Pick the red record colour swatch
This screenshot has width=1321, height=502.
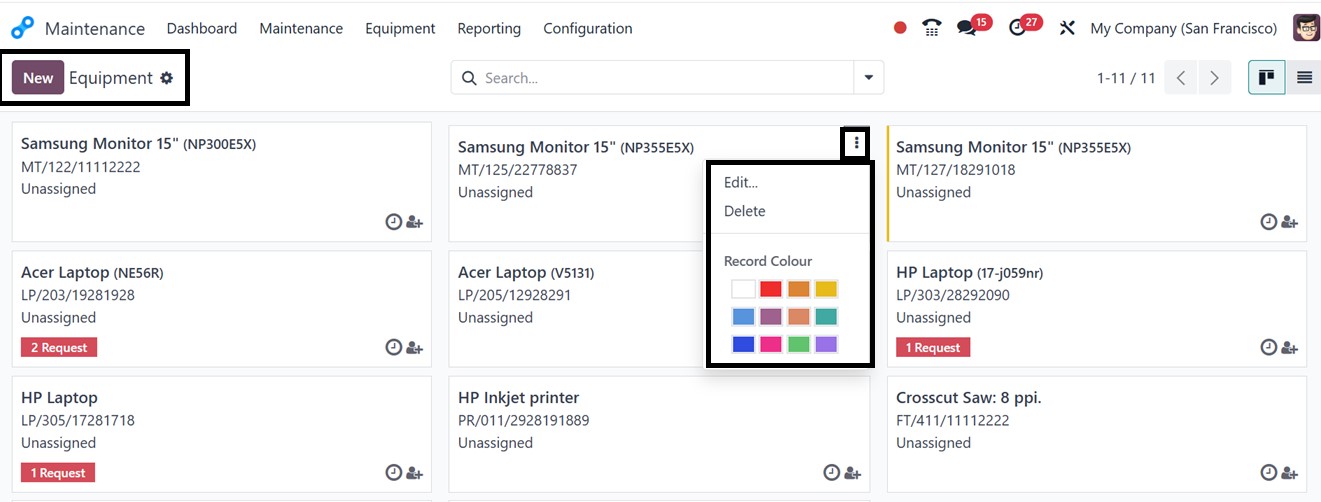(770, 289)
